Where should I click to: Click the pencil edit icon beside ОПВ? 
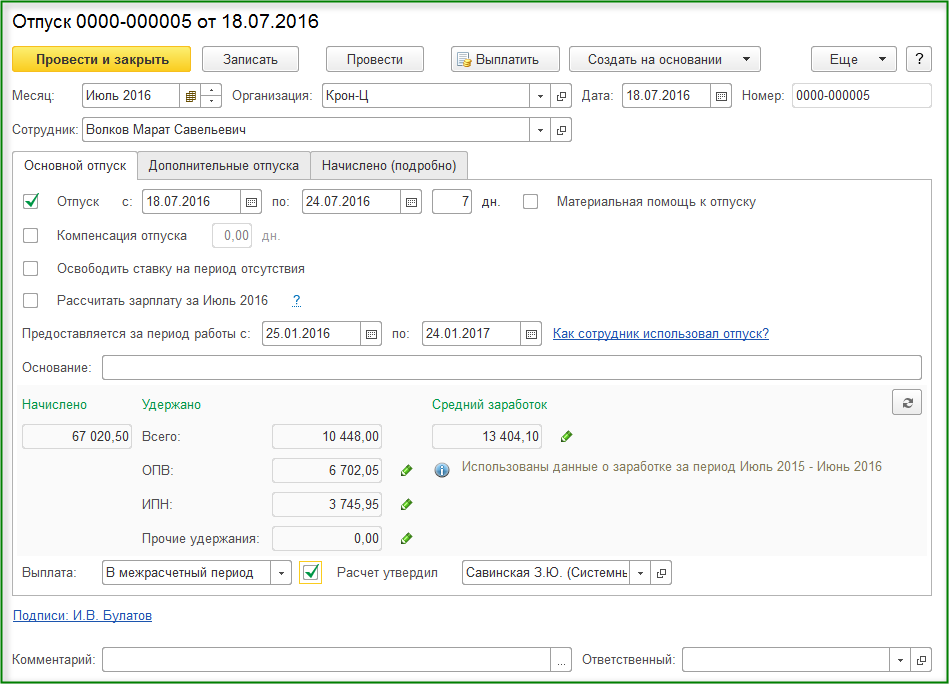[406, 470]
